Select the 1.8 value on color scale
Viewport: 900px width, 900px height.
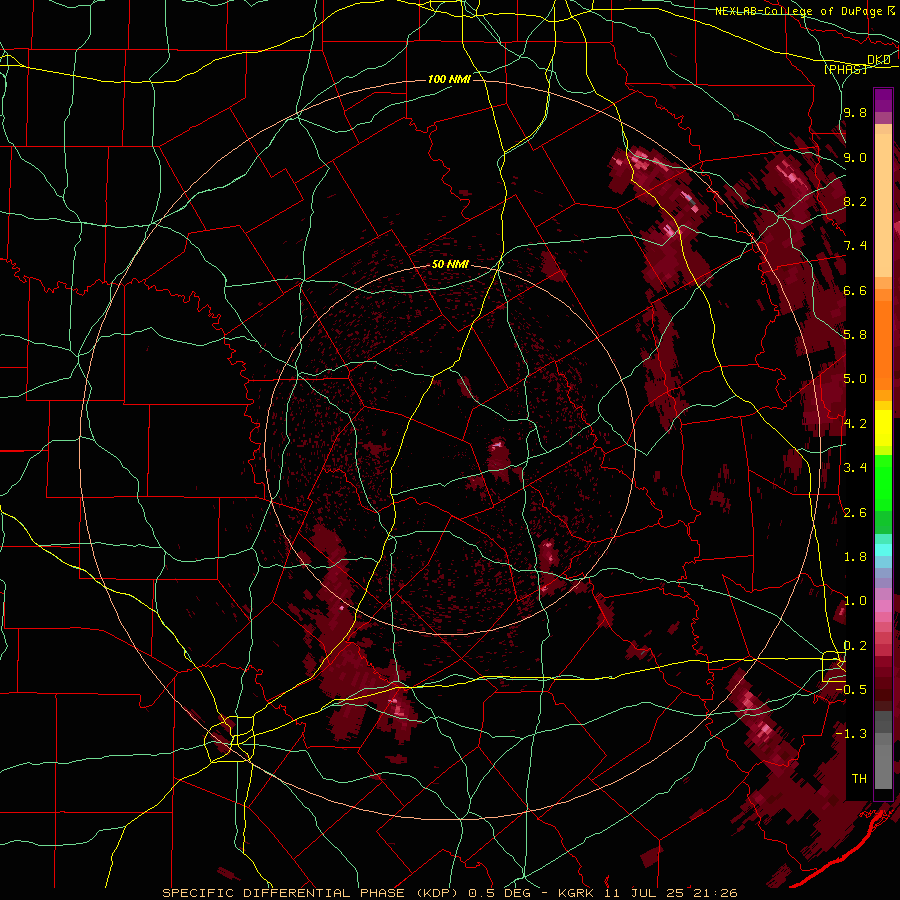pyautogui.click(x=855, y=557)
